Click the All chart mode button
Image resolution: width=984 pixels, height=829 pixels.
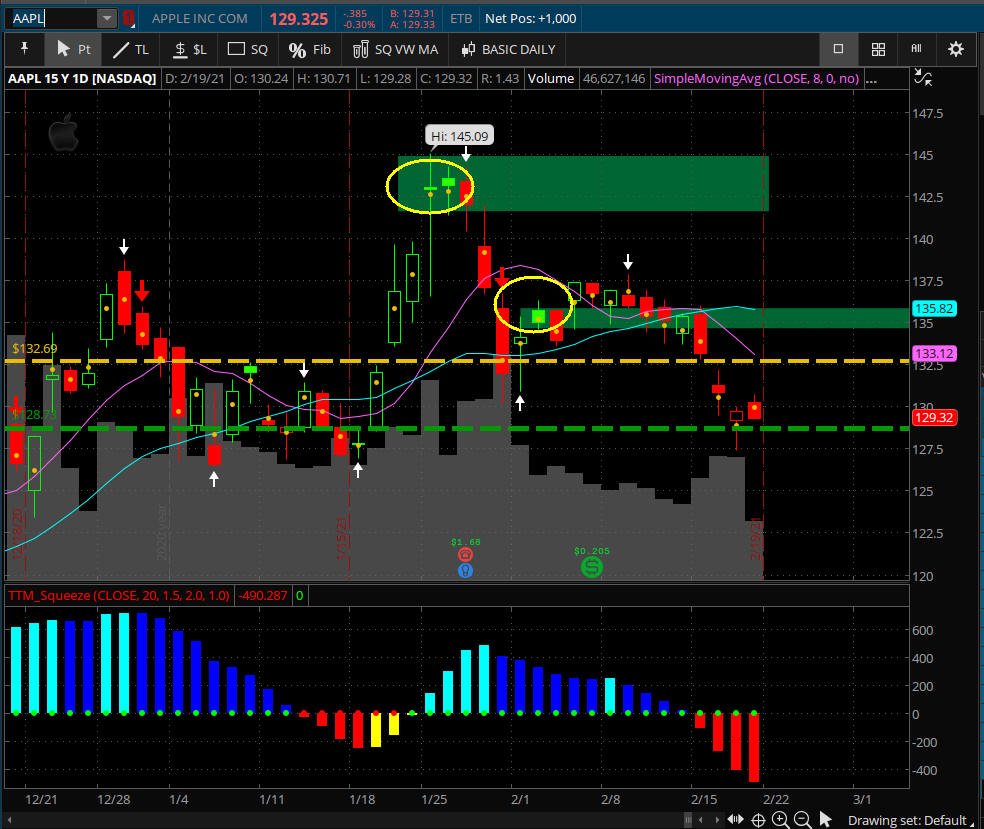click(x=916, y=49)
